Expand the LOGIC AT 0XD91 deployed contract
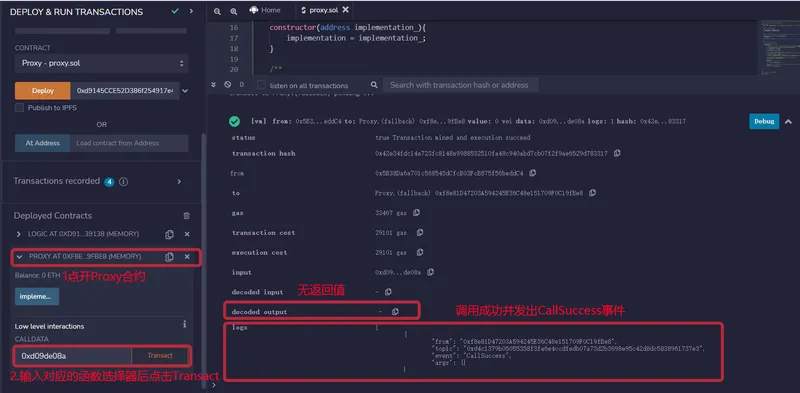The width and height of the screenshot is (800, 393). (x=19, y=234)
